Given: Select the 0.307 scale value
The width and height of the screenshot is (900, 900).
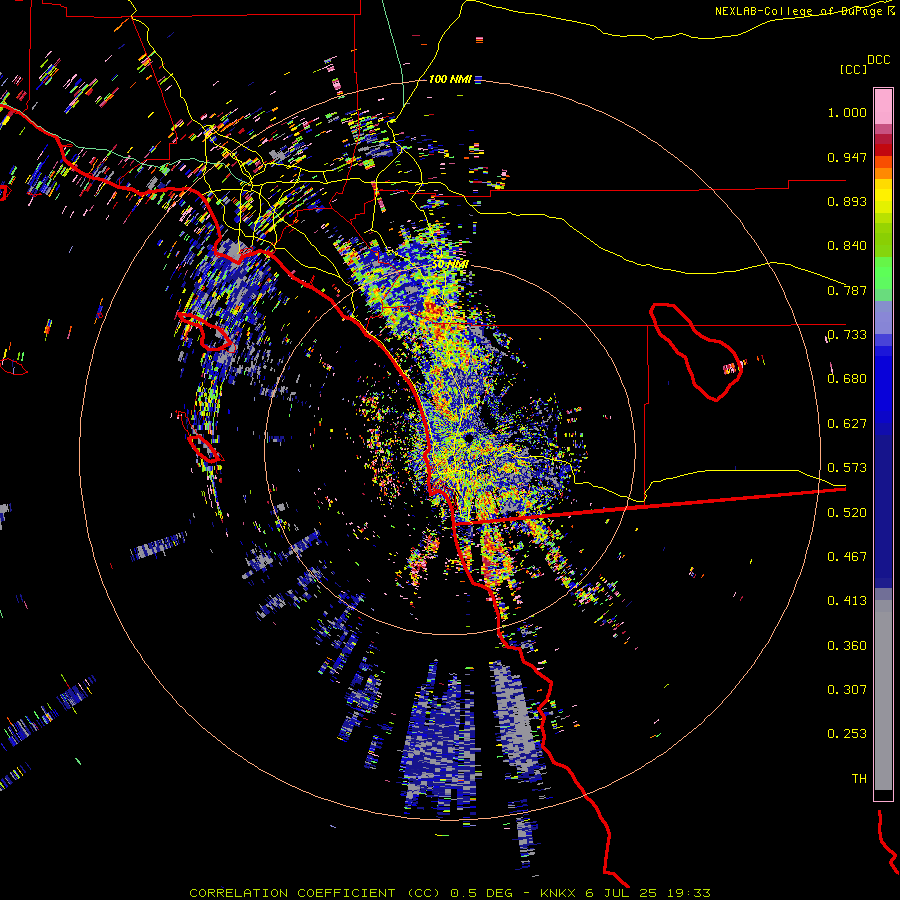Looking at the screenshot, I should click(x=847, y=690).
